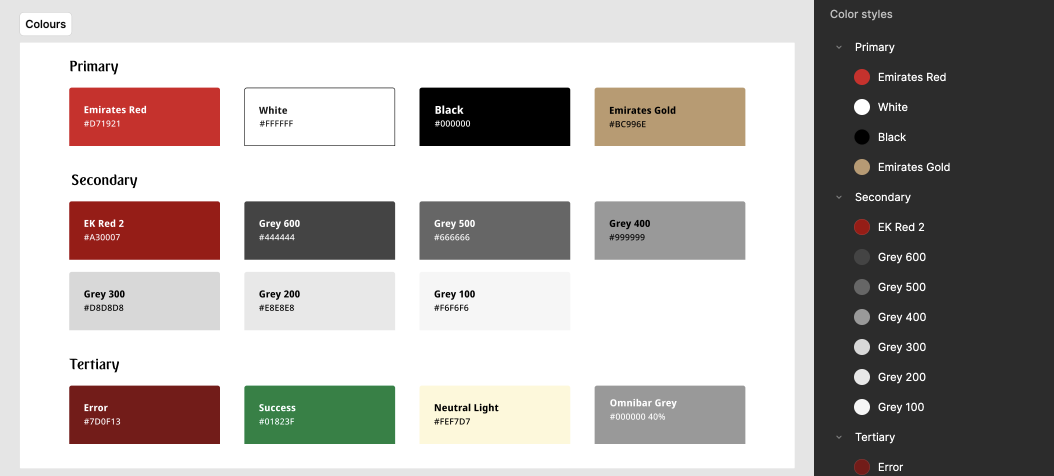Viewport: 1054px width, 476px height.
Task: Select the White #FFFFFF card
Action: [x=319, y=116]
